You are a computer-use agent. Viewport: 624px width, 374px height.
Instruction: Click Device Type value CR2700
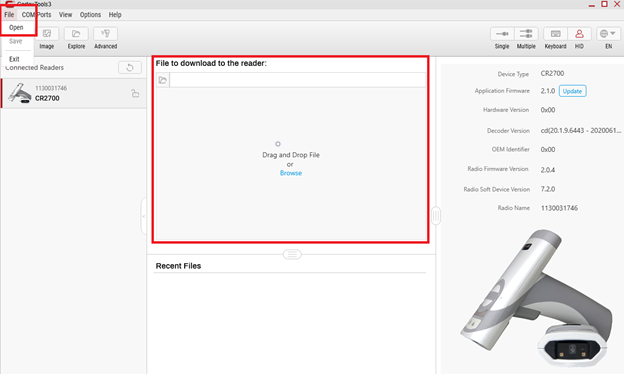pyautogui.click(x=552, y=73)
